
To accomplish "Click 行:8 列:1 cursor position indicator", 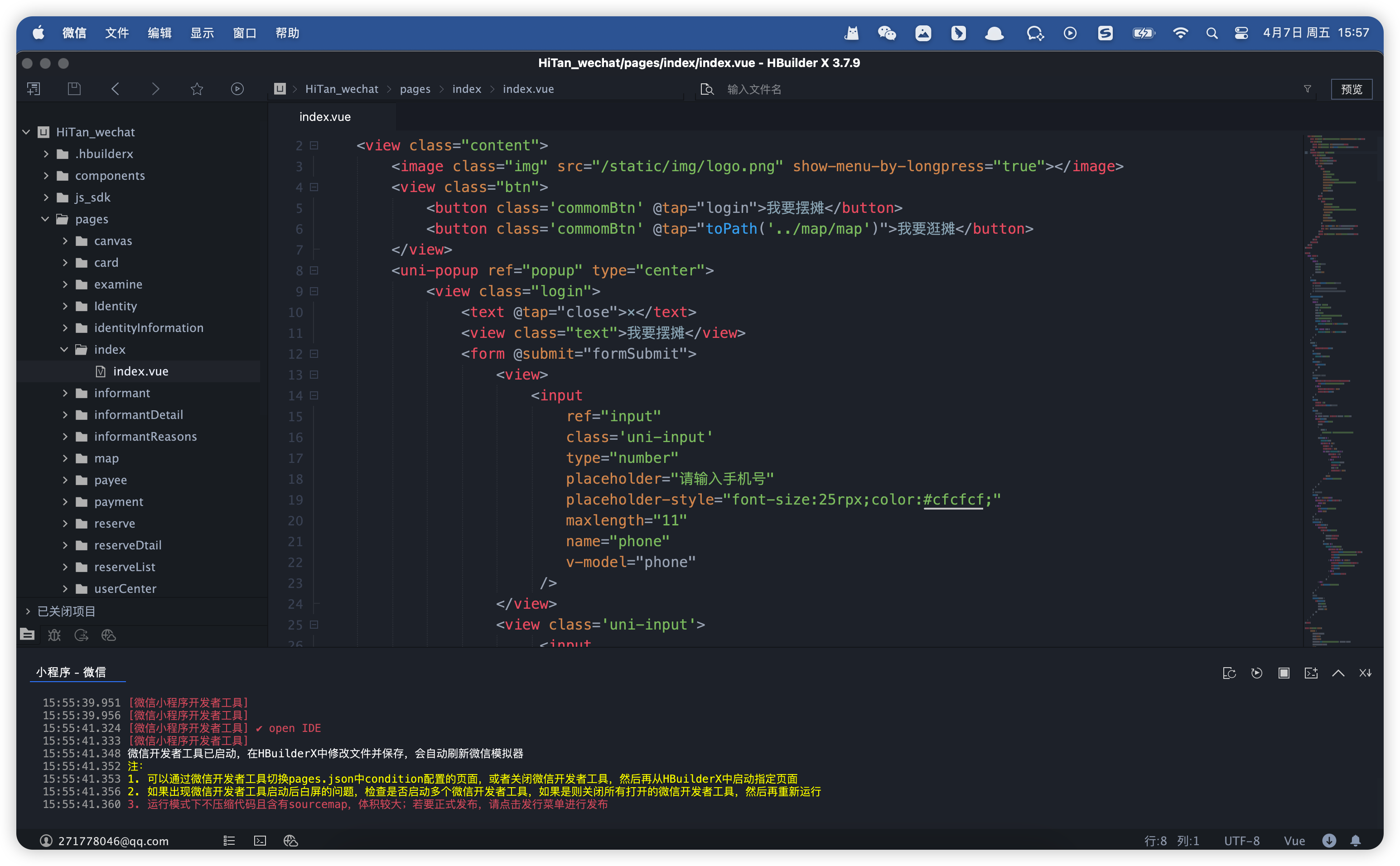I will (x=1172, y=840).
